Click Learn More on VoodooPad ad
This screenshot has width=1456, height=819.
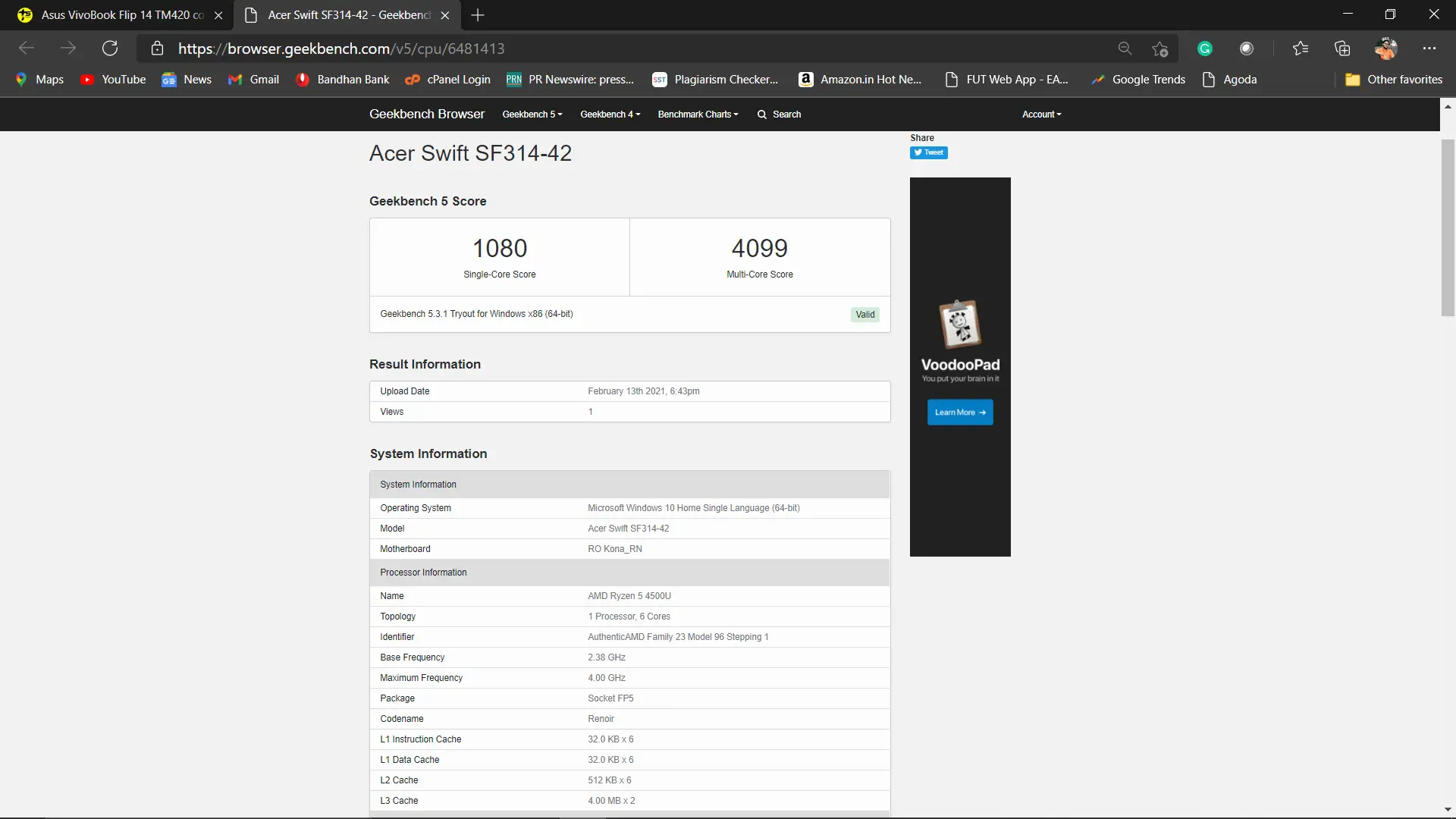(x=960, y=413)
